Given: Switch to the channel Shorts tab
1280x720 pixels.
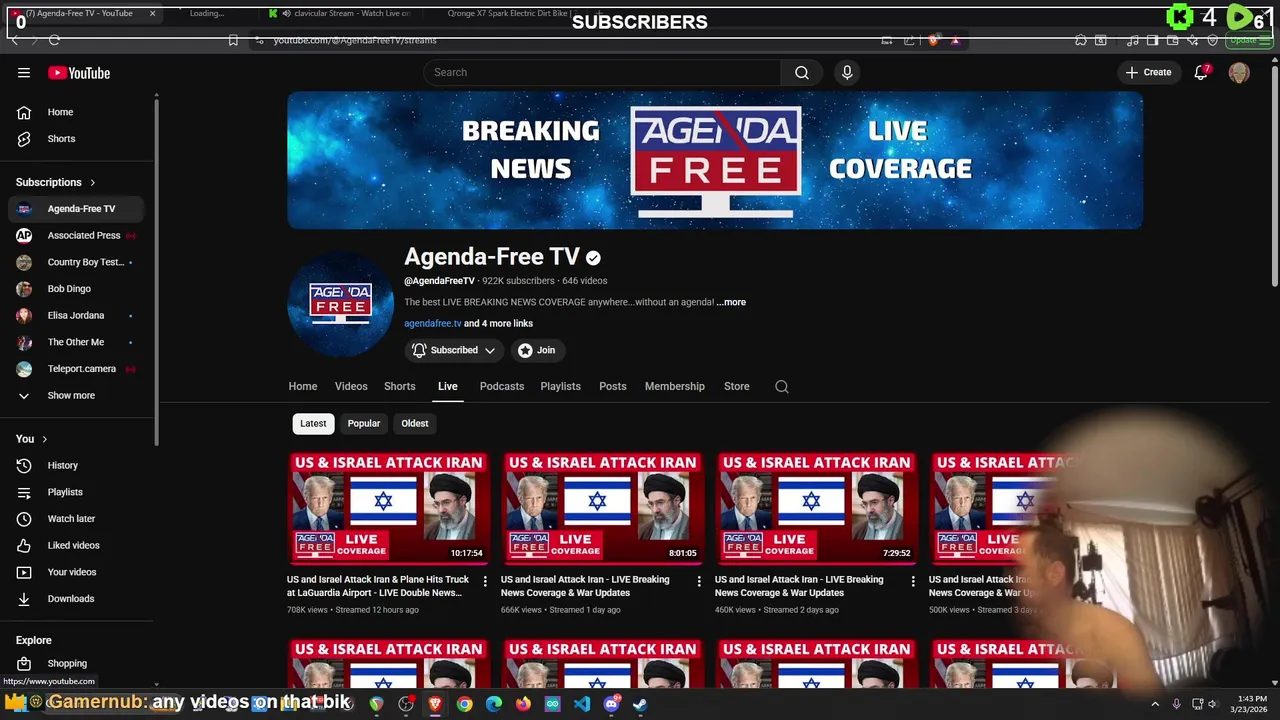Looking at the screenshot, I should tap(400, 386).
